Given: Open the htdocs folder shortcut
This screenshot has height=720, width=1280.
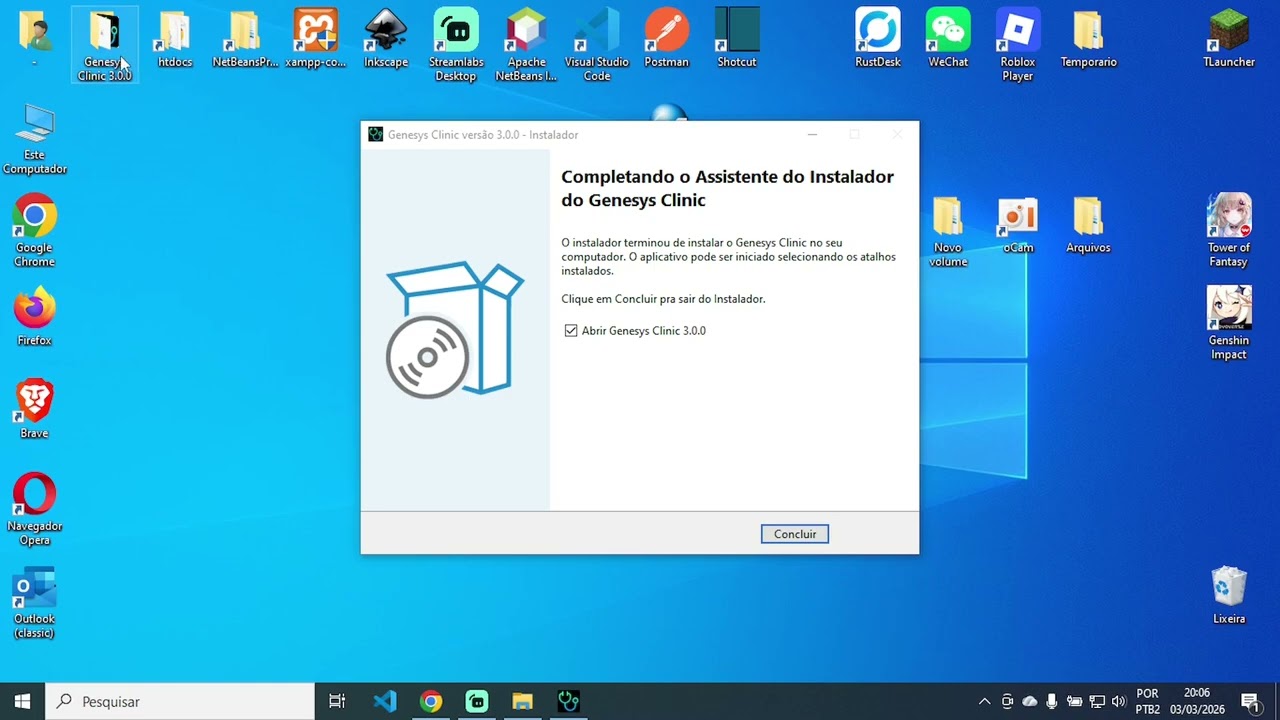Looking at the screenshot, I should [175, 40].
